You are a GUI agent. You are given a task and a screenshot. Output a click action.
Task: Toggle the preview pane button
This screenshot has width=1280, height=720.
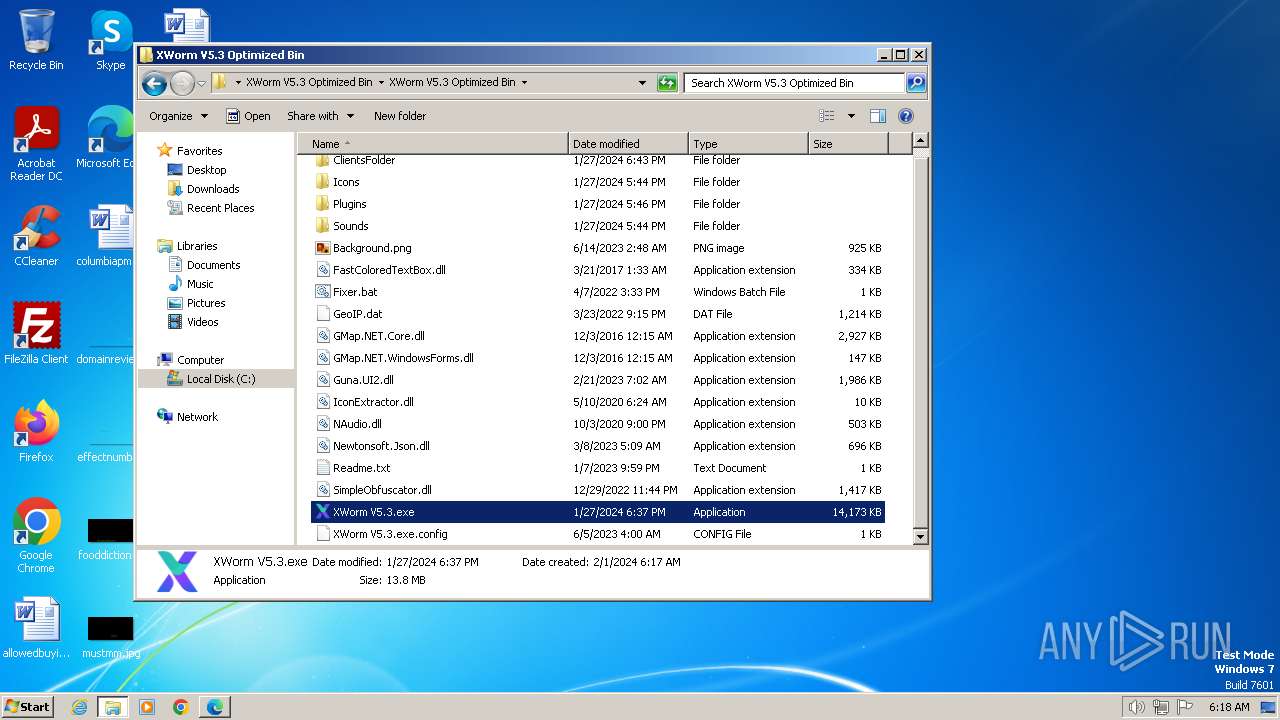click(877, 116)
